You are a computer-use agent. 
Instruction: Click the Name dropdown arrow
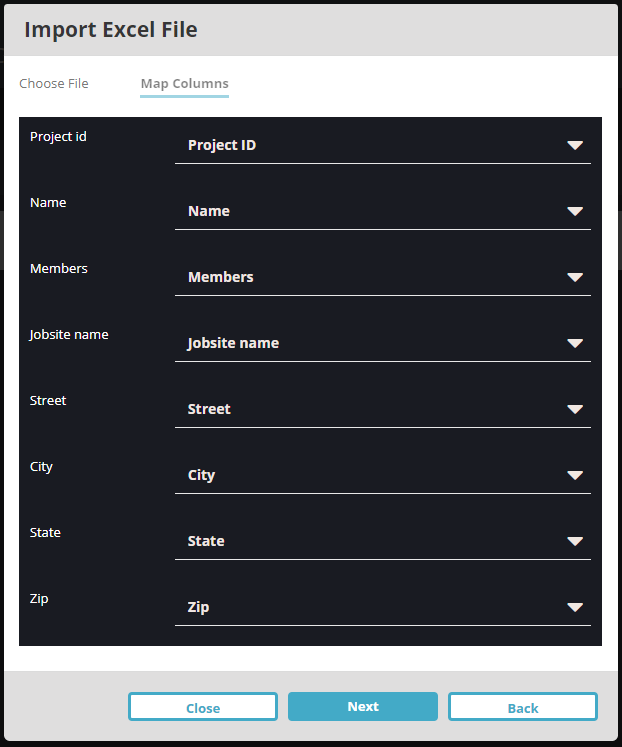tap(575, 211)
